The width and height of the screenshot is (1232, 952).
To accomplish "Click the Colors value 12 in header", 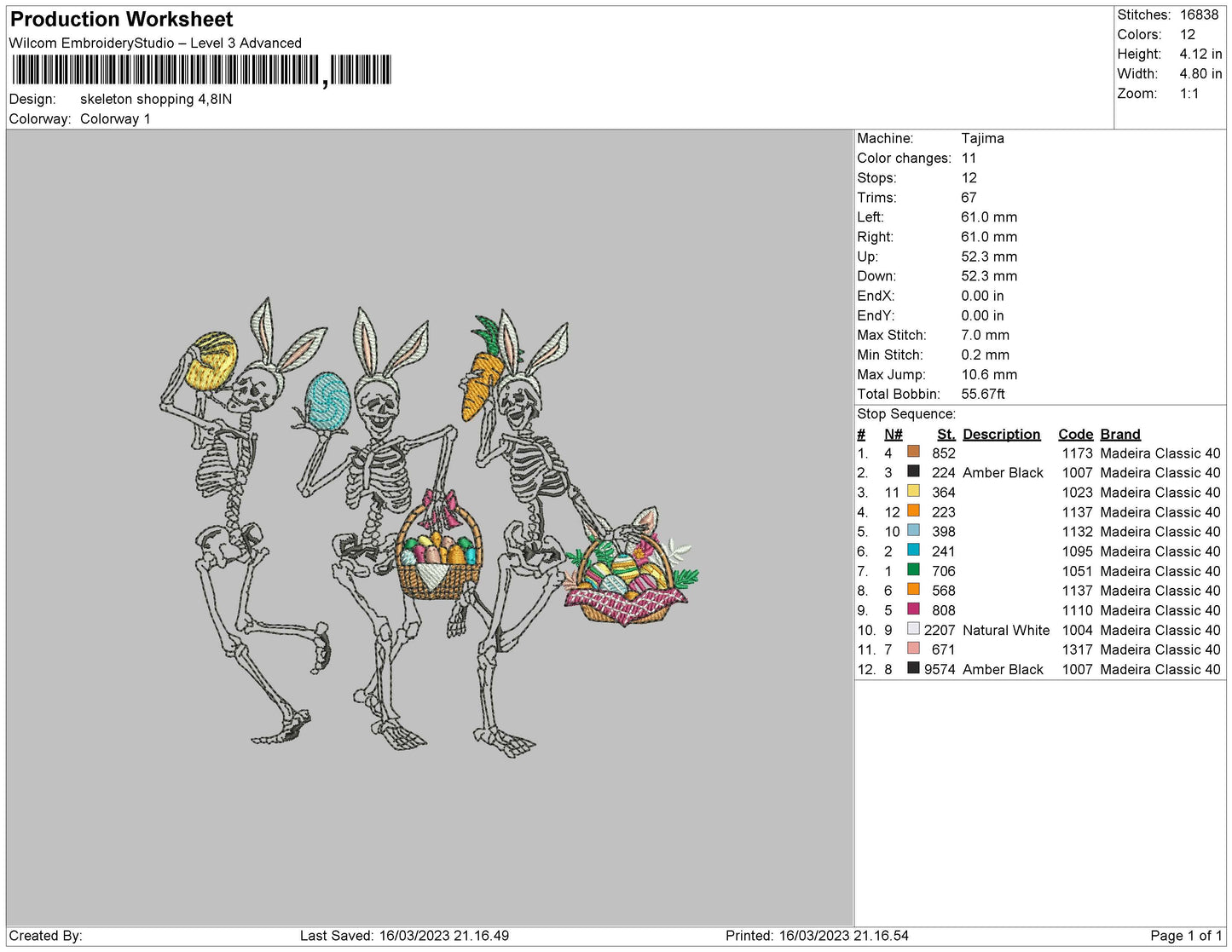I will (1188, 34).
